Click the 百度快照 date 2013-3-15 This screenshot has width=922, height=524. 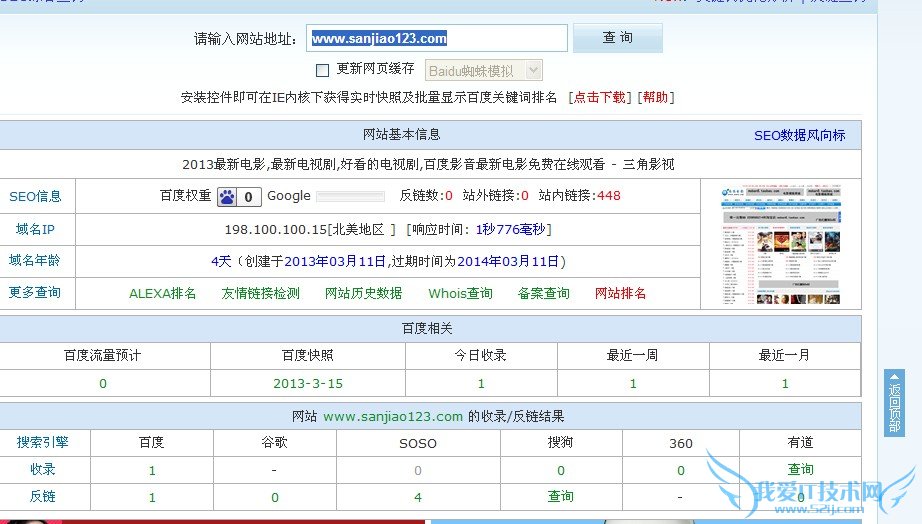[x=308, y=384]
